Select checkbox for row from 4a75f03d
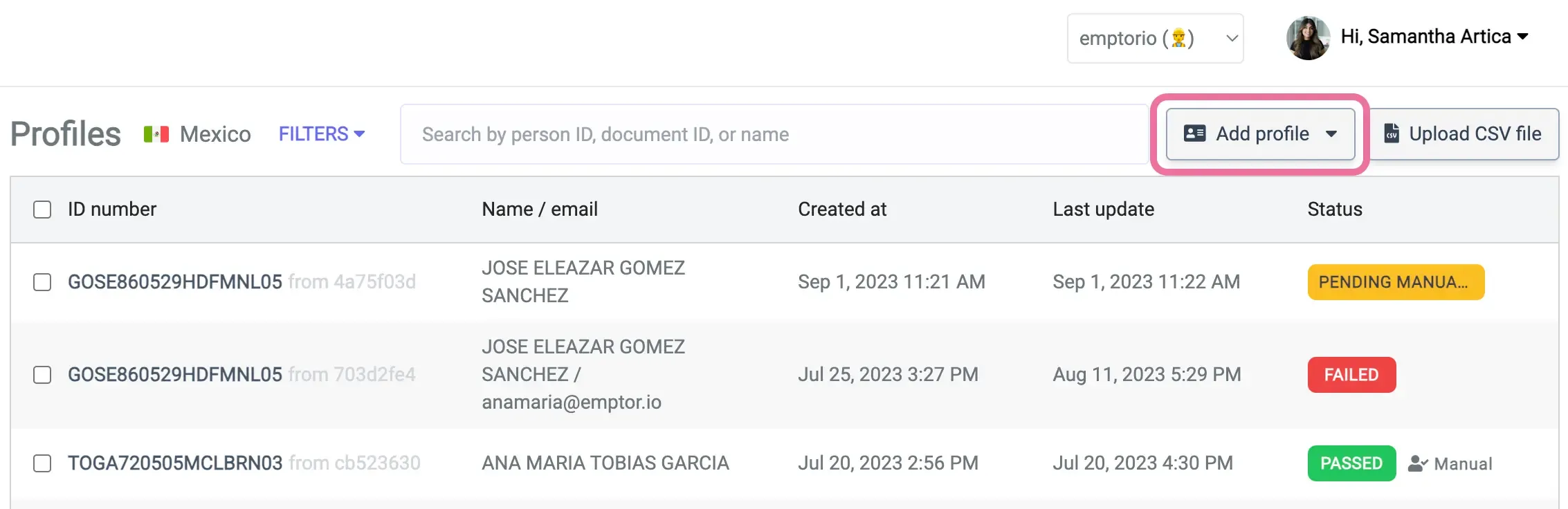Screen dimensions: 1568x509 pos(42,282)
